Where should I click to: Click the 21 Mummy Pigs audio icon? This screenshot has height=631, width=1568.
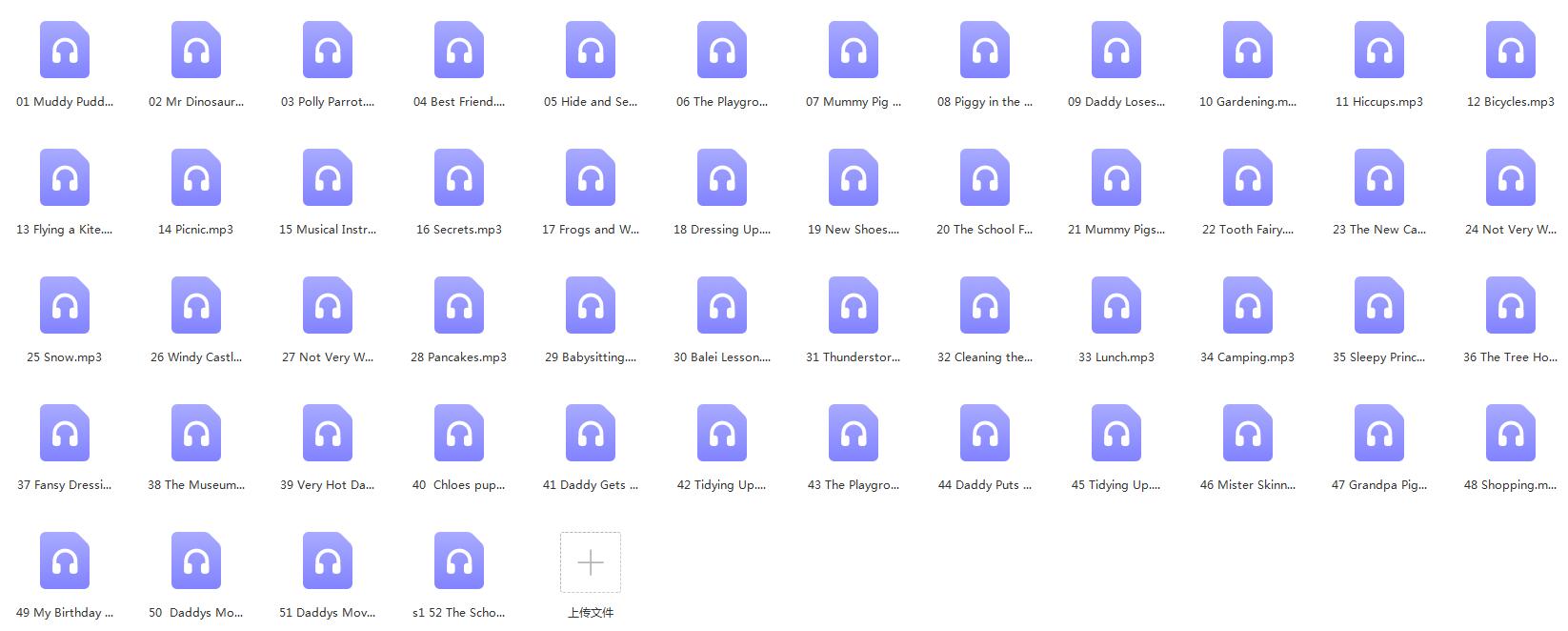coord(1116,177)
